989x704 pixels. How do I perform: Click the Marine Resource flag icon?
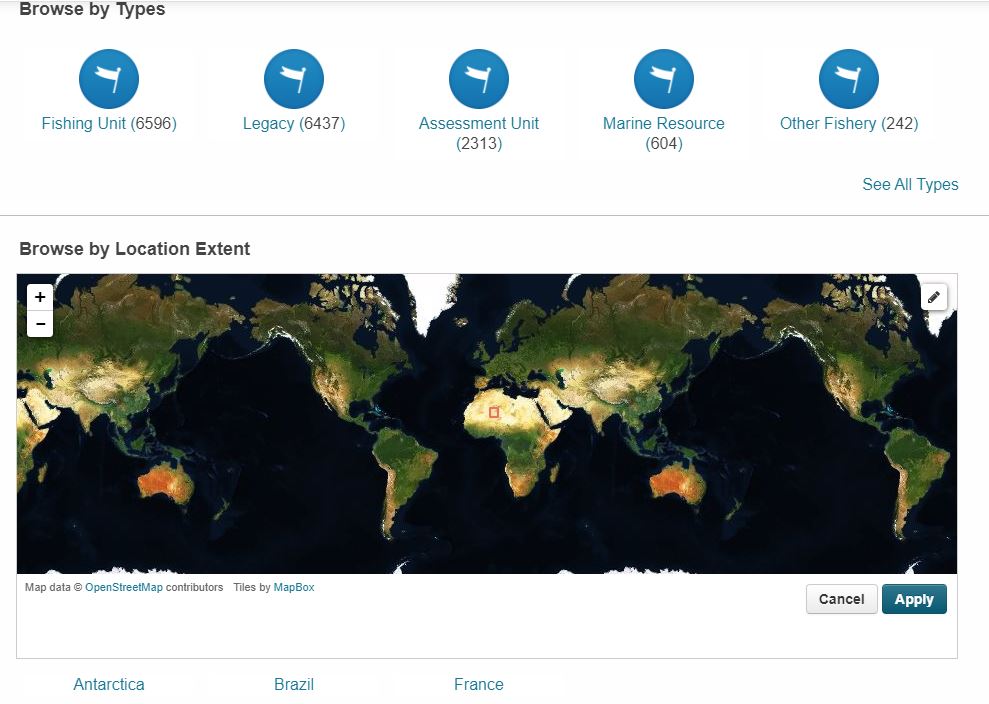[664, 79]
